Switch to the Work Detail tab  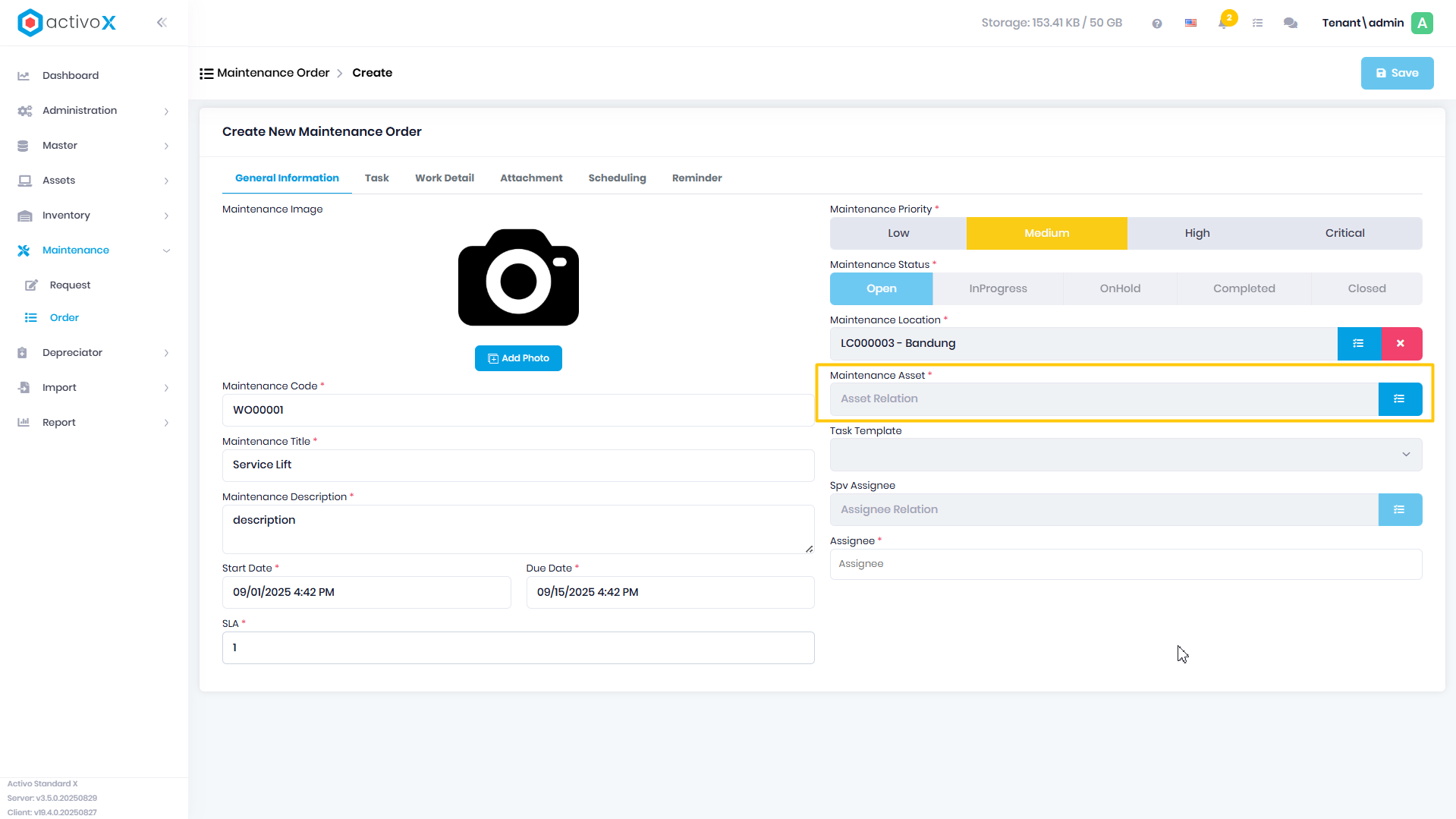(x=444, y=178)
